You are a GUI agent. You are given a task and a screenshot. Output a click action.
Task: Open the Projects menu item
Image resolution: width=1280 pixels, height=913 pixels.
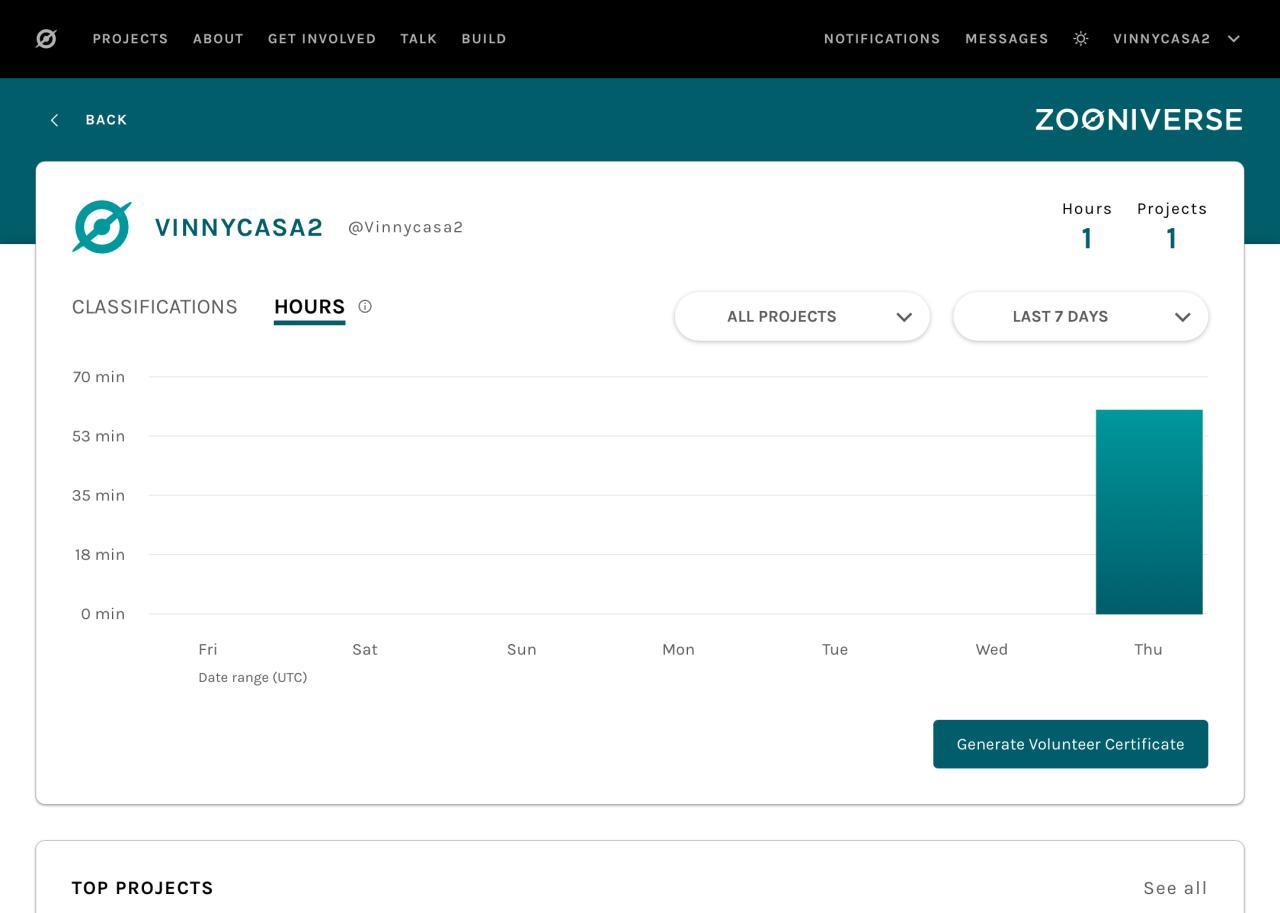(x=130, y=39)
